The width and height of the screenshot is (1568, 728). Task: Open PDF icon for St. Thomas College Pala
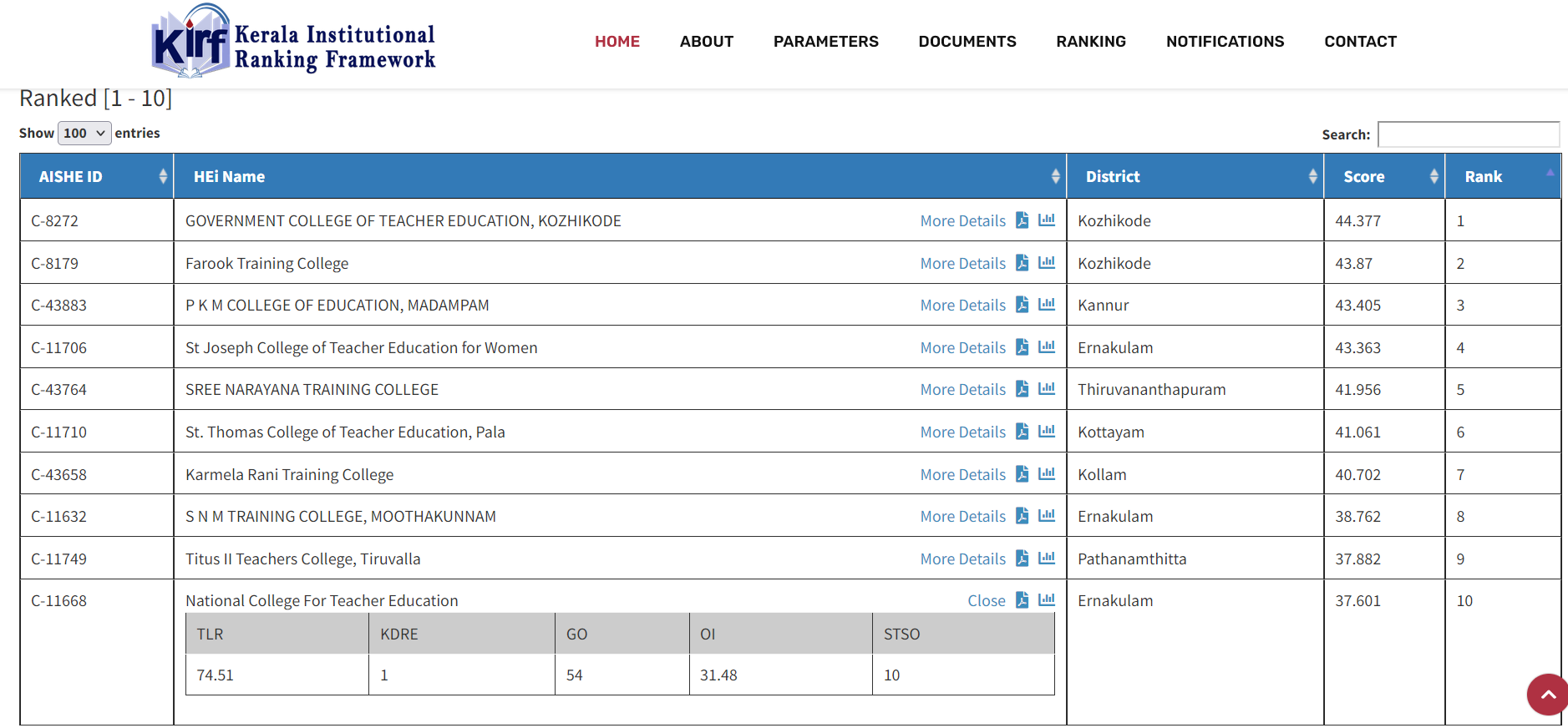[x=1022, y=431]
